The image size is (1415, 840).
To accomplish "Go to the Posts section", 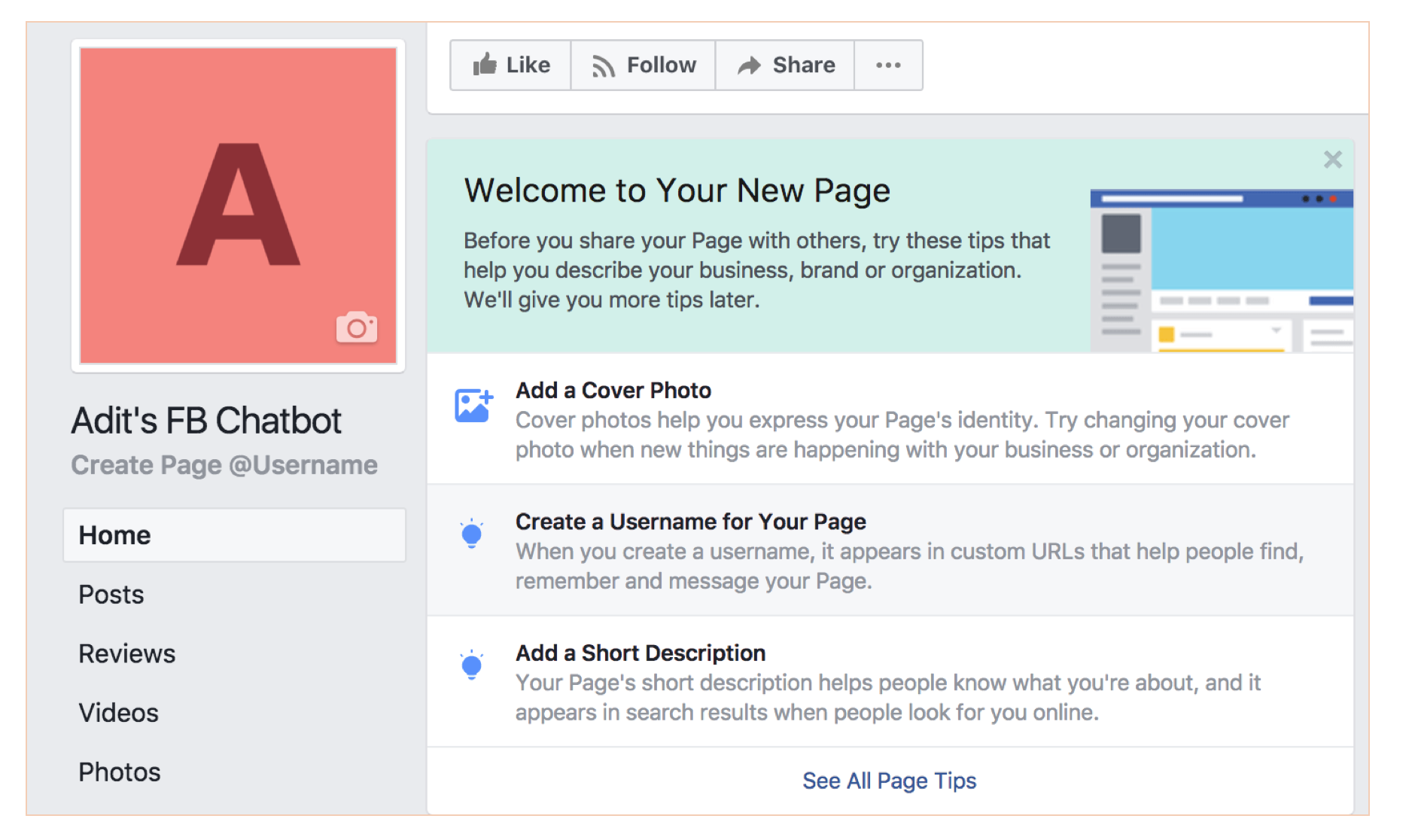I will [x=111, y=595].
